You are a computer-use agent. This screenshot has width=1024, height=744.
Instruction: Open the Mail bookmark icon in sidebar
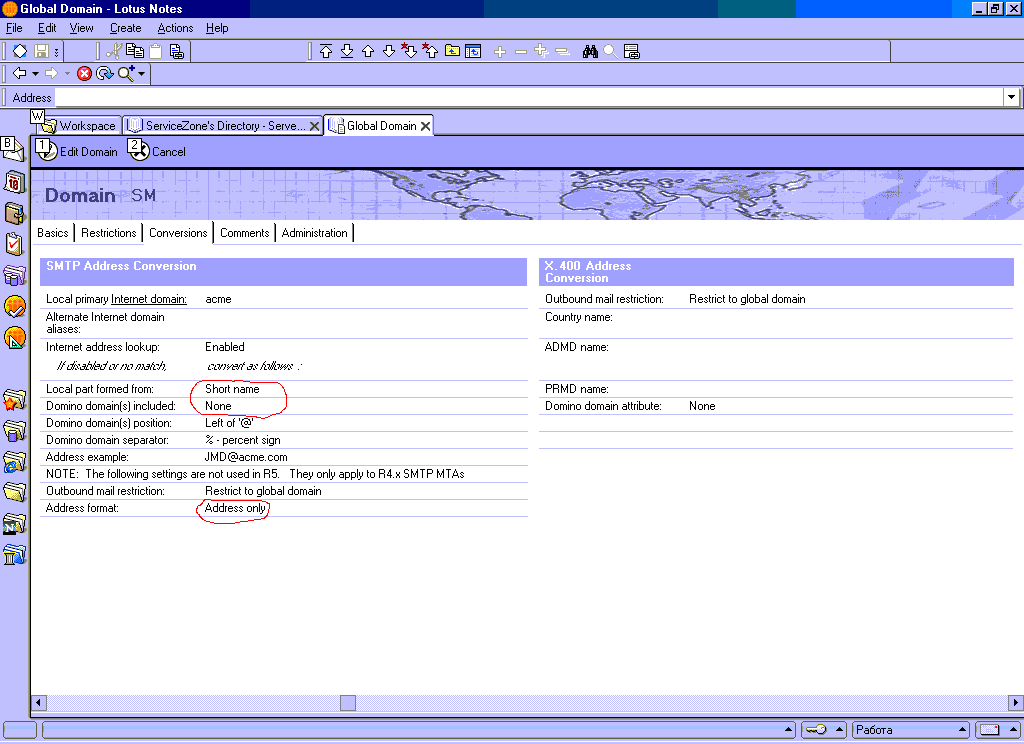13,151
